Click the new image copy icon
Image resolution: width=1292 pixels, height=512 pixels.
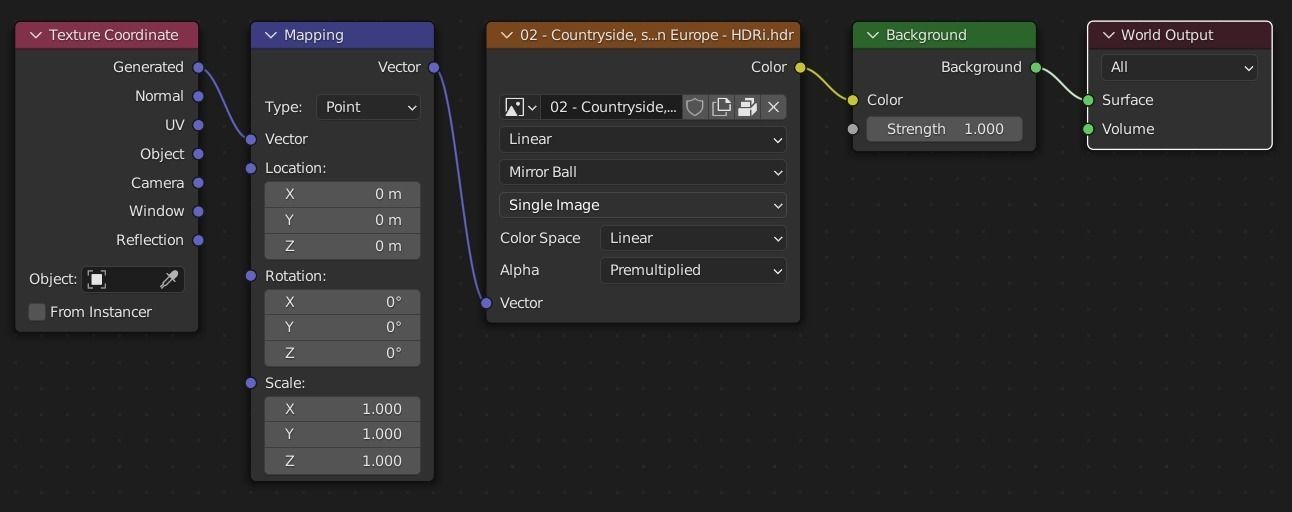(721, 107)
